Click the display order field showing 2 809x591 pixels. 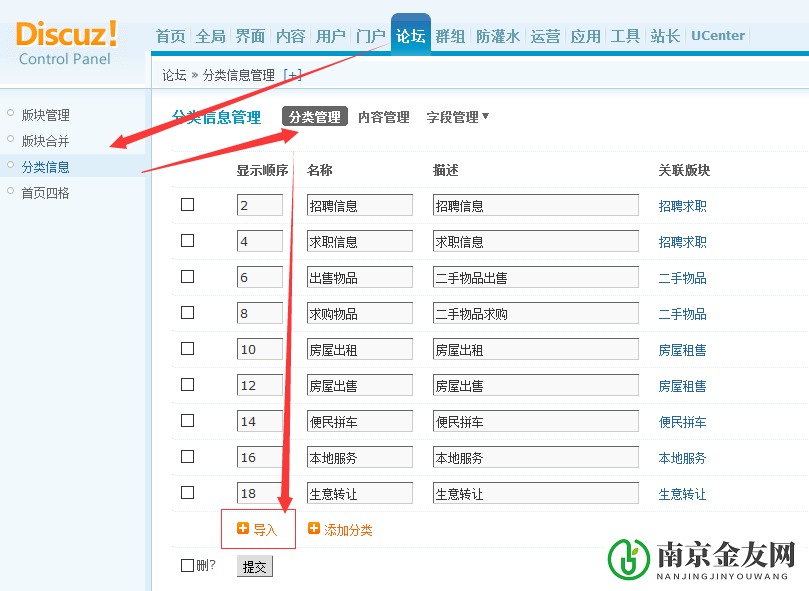(258, 204)
